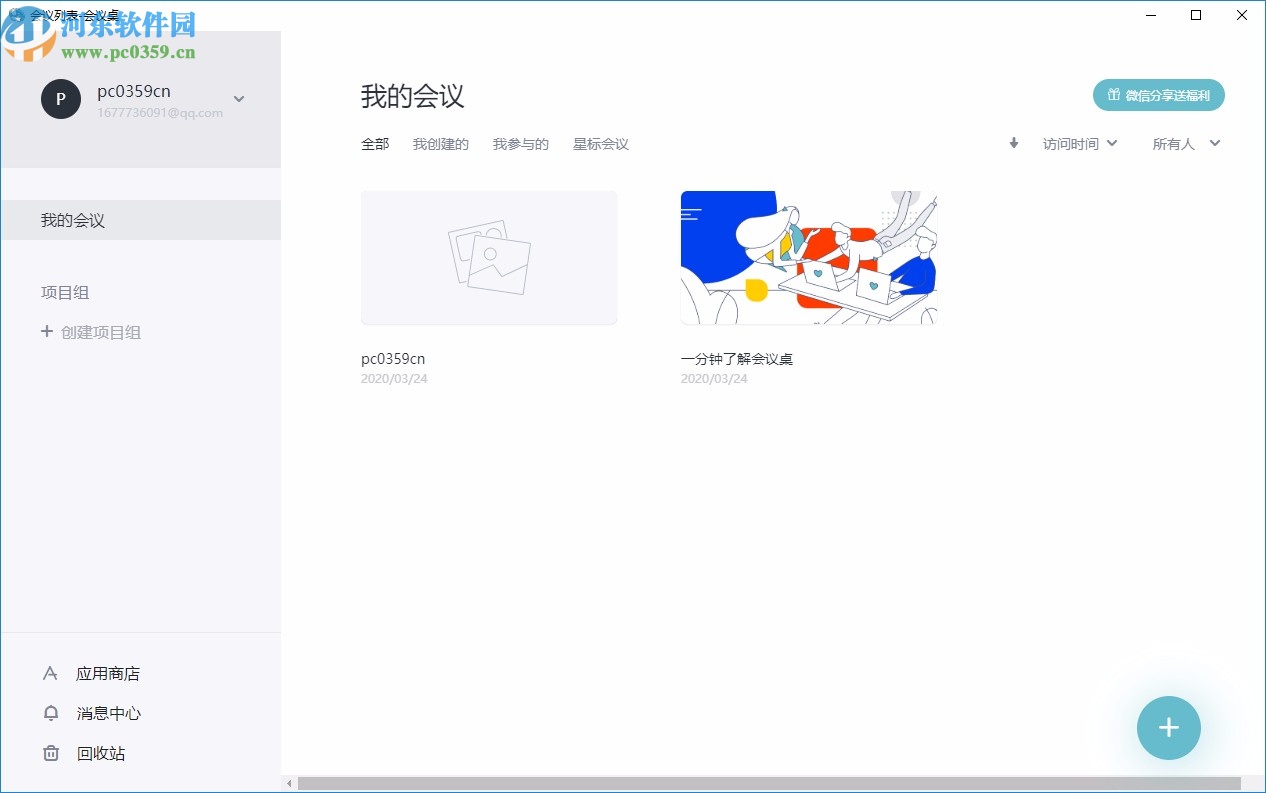Screen dimensions: 1266x793
Task: Open 应用商店 via the A icon
Action: (51, 673)
